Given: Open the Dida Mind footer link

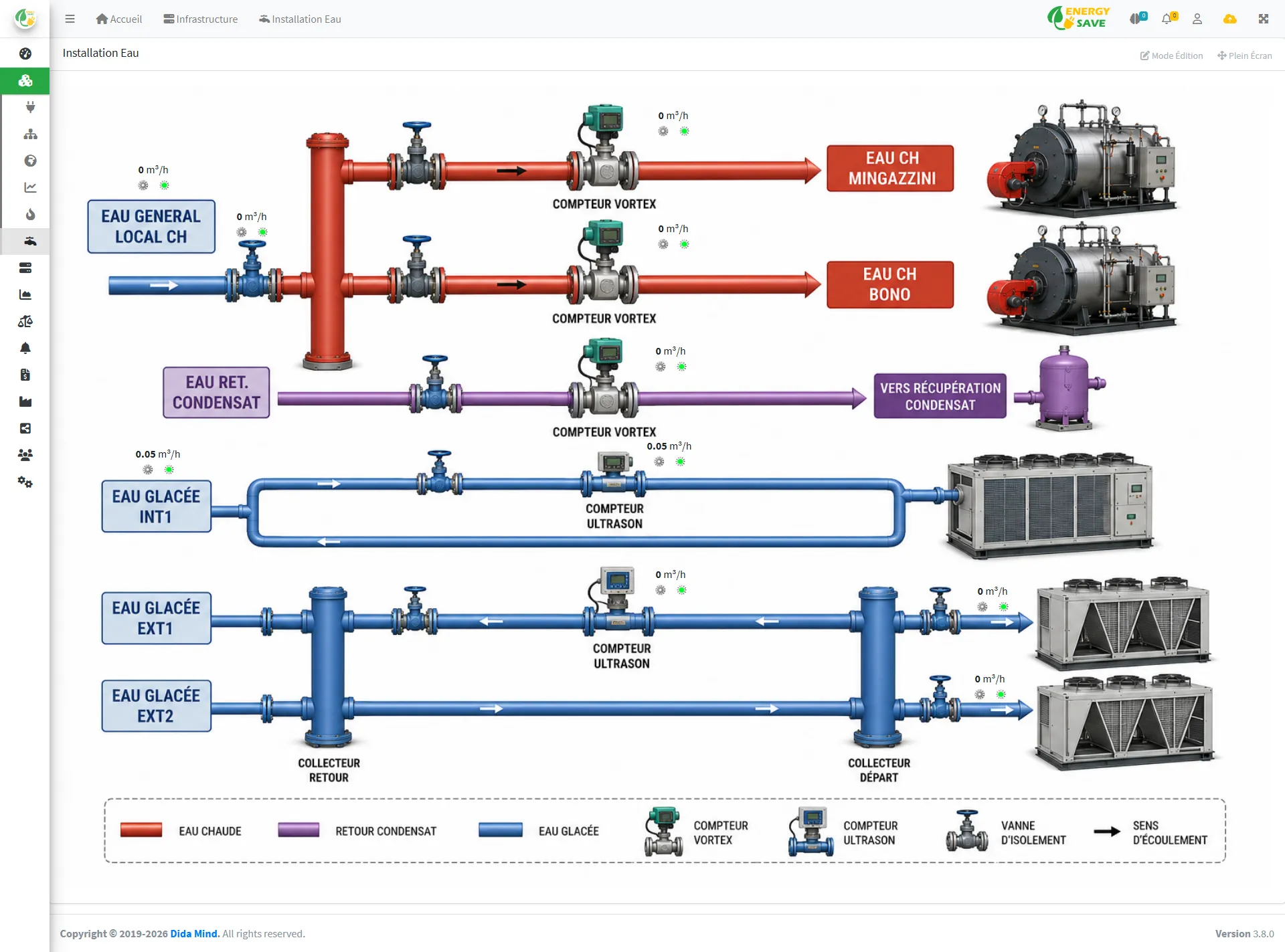Looking at the screenshot, I should (x=195, y=933).
